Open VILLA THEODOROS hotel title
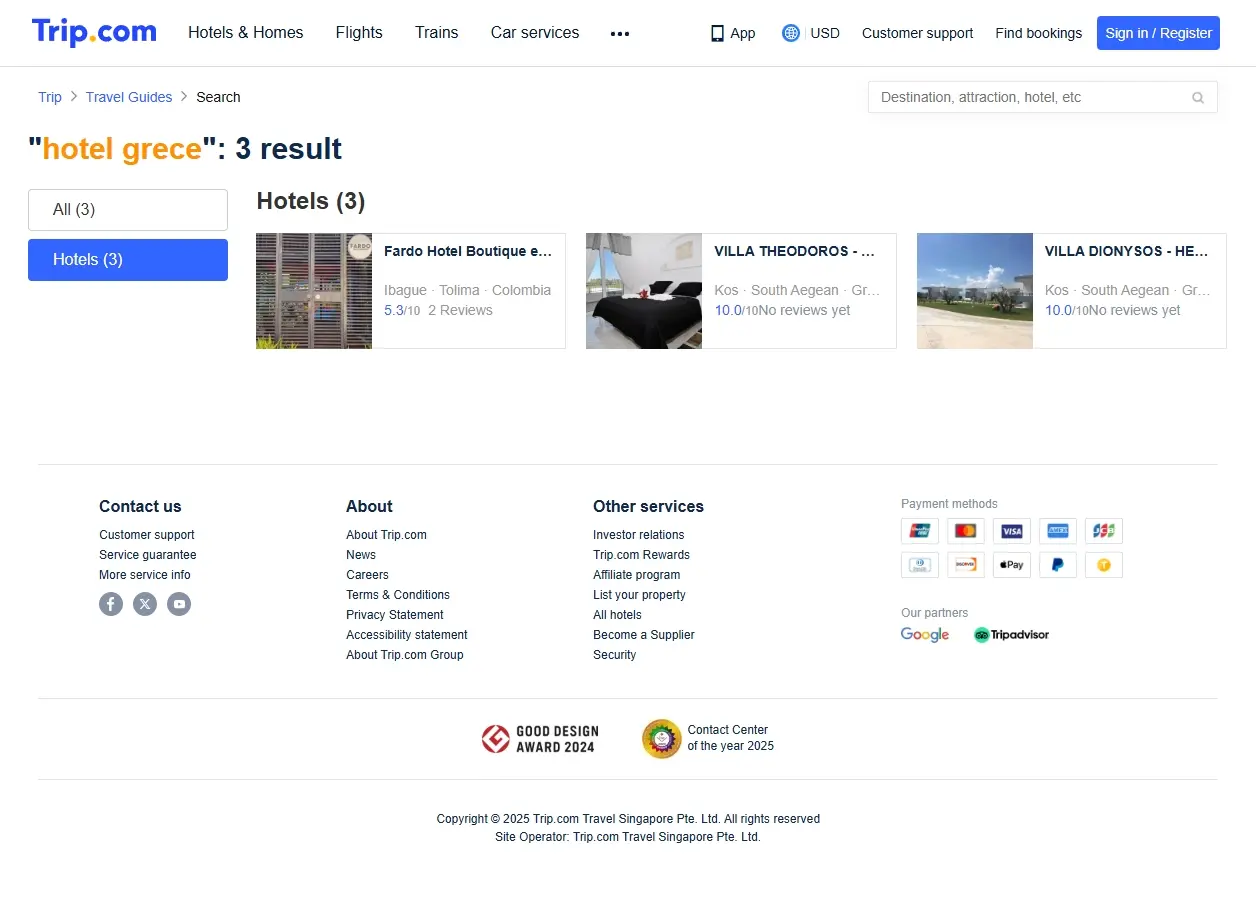 click(x=795, y=251)
